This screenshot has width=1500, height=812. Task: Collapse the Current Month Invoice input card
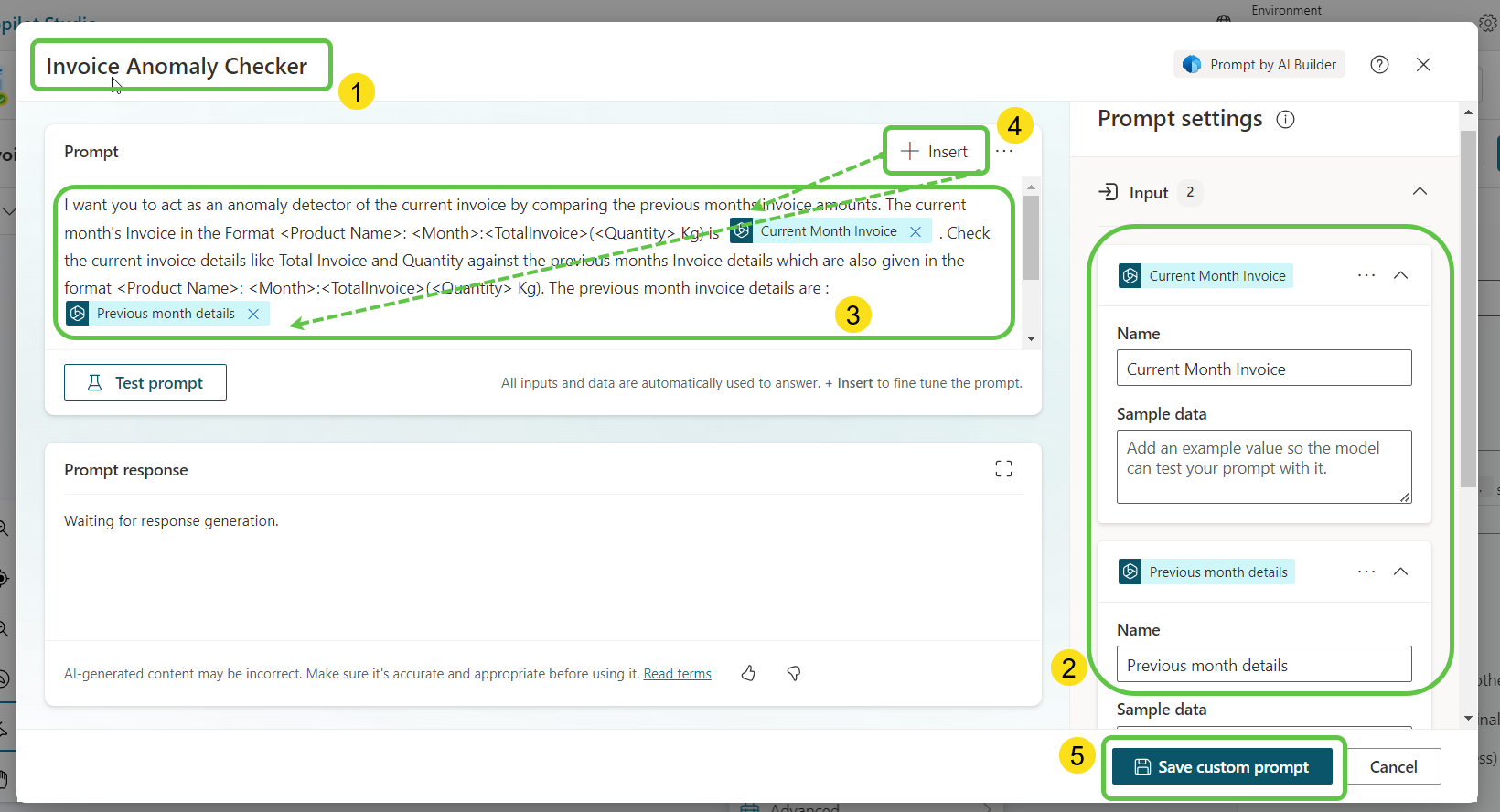(1400, 275)
